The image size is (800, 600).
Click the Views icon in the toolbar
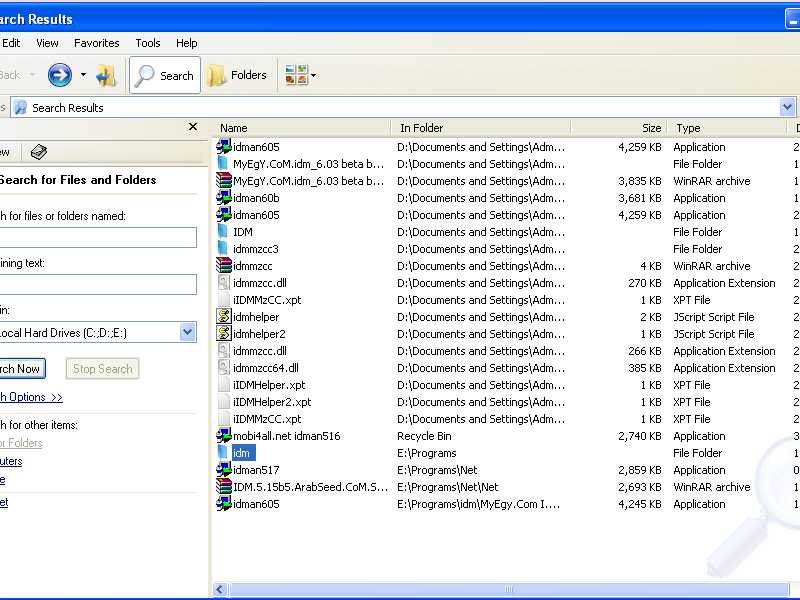click(296, 75)
